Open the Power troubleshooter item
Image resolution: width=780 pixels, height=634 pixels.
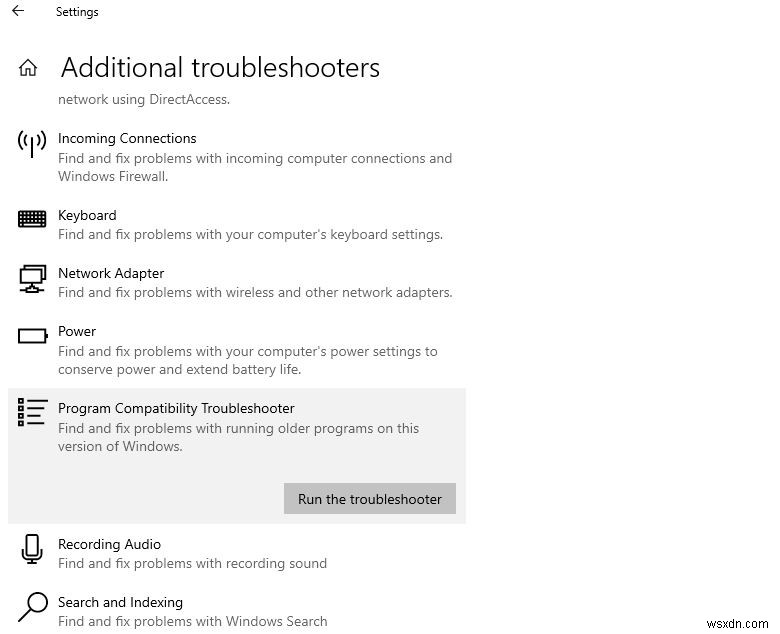click(x=77, y=332)
